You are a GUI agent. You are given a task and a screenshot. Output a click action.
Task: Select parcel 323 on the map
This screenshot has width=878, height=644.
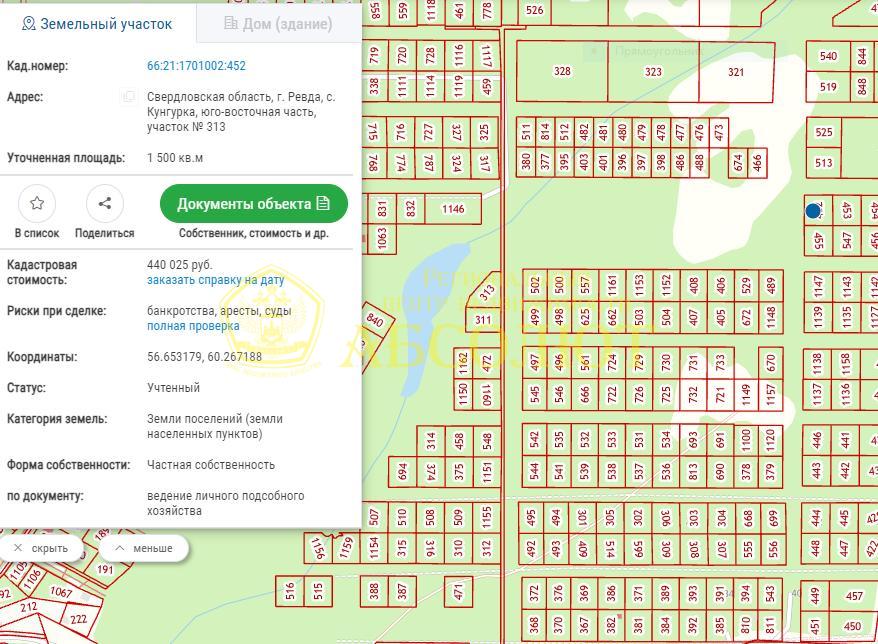(x=653, y=71)
